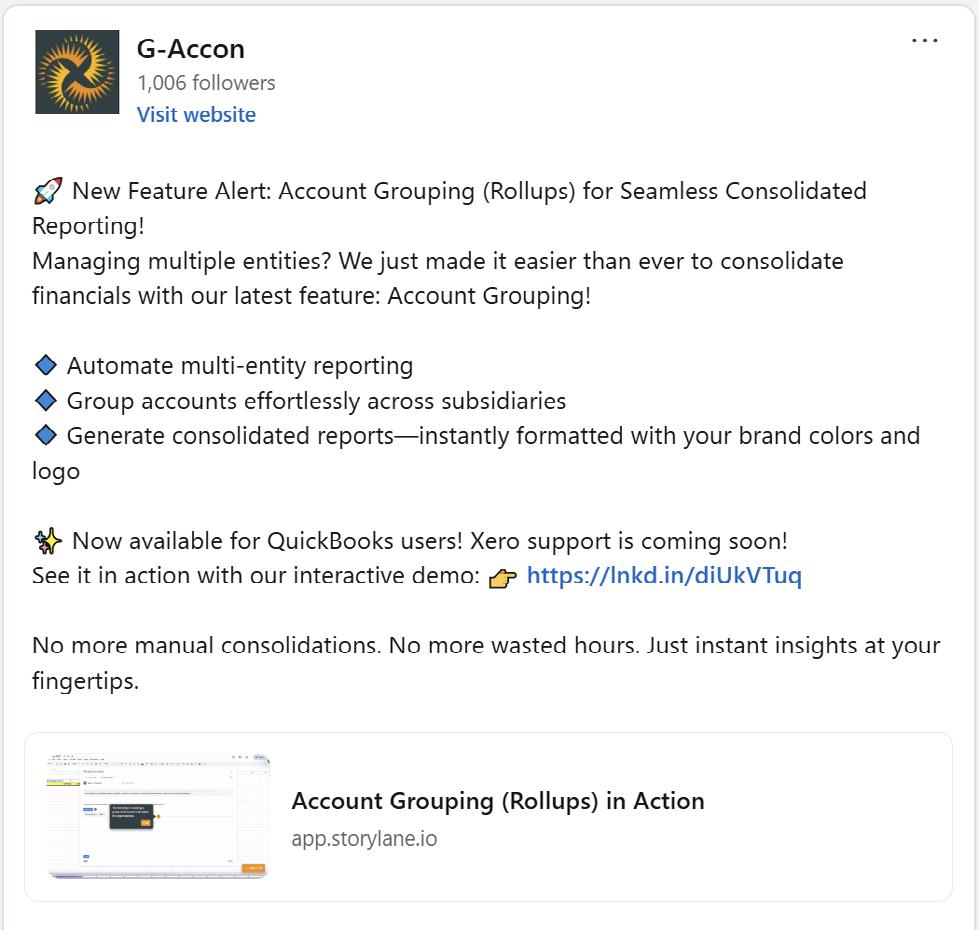Click the pointing hand emoji before the link
The height and width of the screenshot is (930, 979).
point(502,577)
